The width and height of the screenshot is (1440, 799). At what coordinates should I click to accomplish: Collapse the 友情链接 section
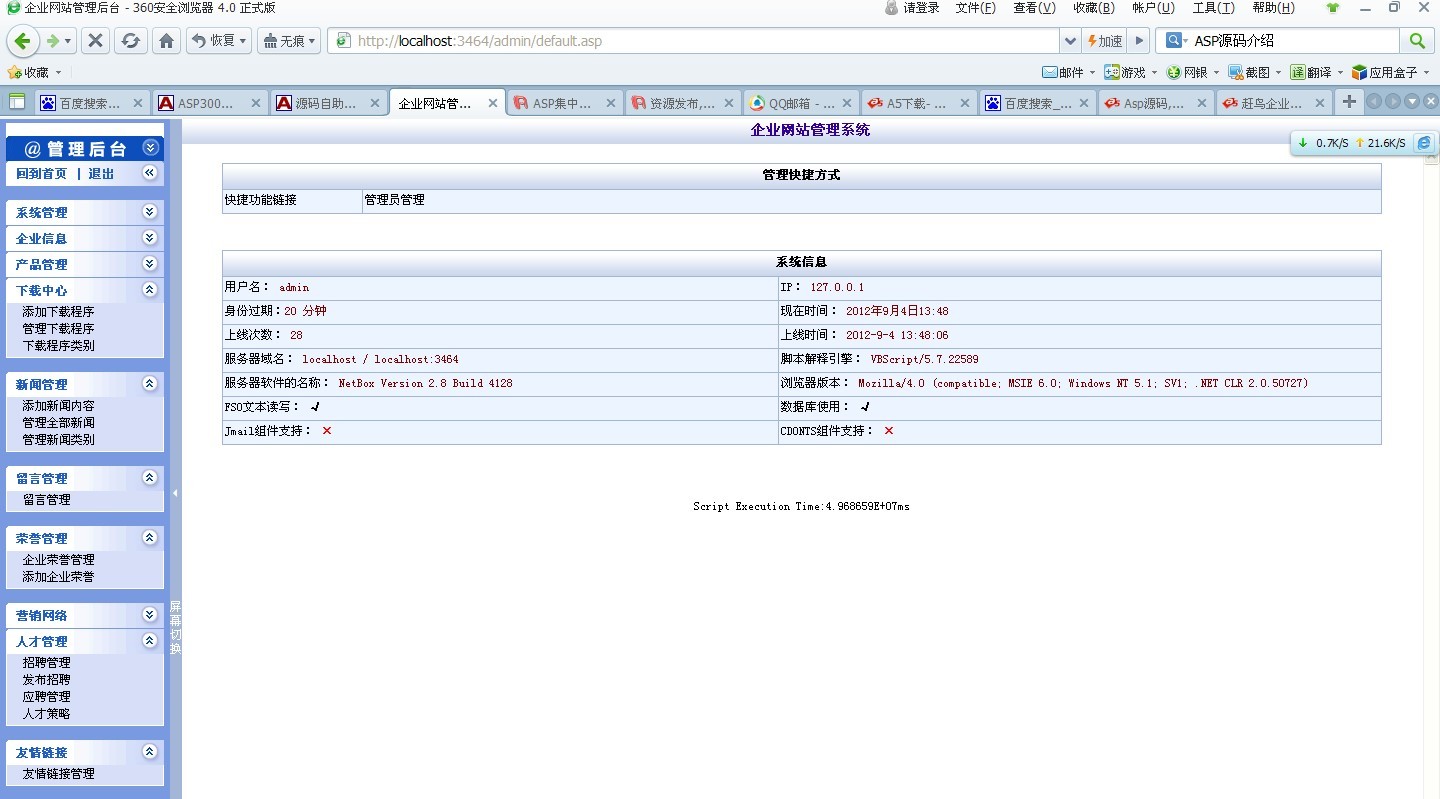click(150, 752)
